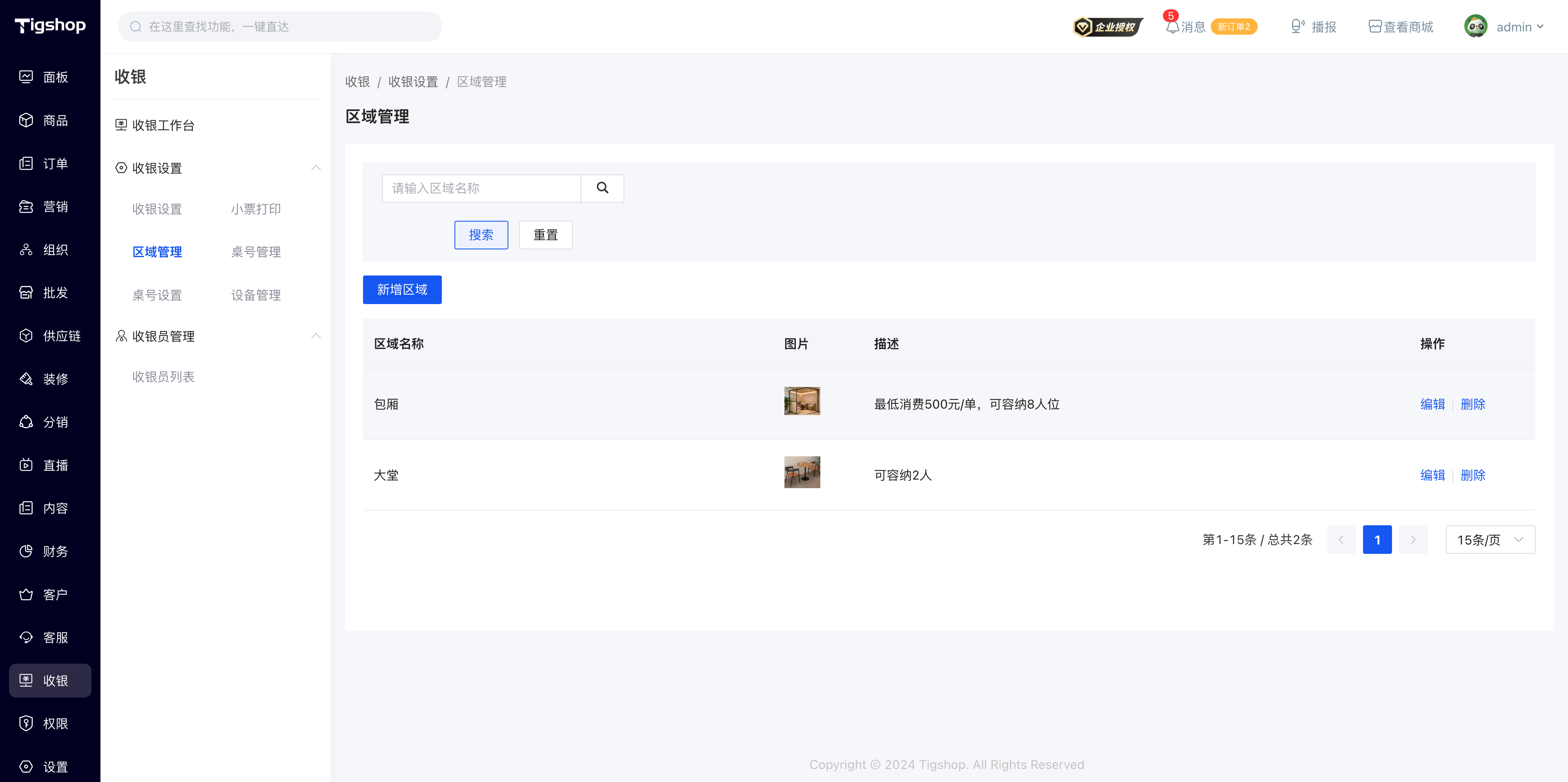Screen dimensions: 1568x782
Task: Click the 查看商城 store icon
Action: [x=1374, y=27]
